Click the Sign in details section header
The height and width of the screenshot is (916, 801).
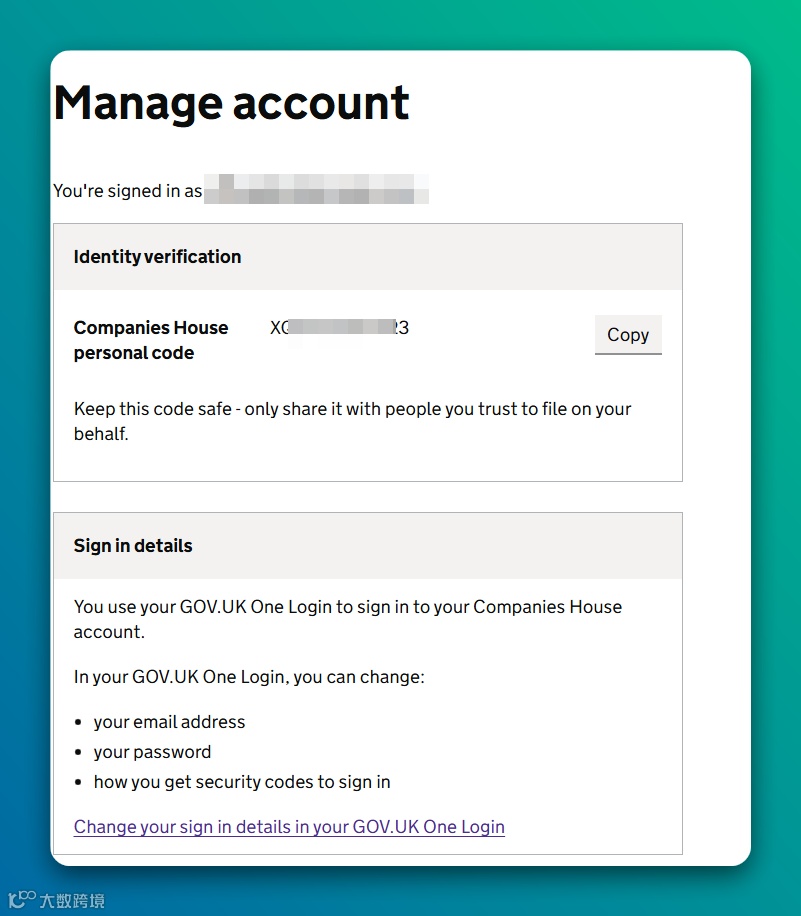click(x=133, y=546)
